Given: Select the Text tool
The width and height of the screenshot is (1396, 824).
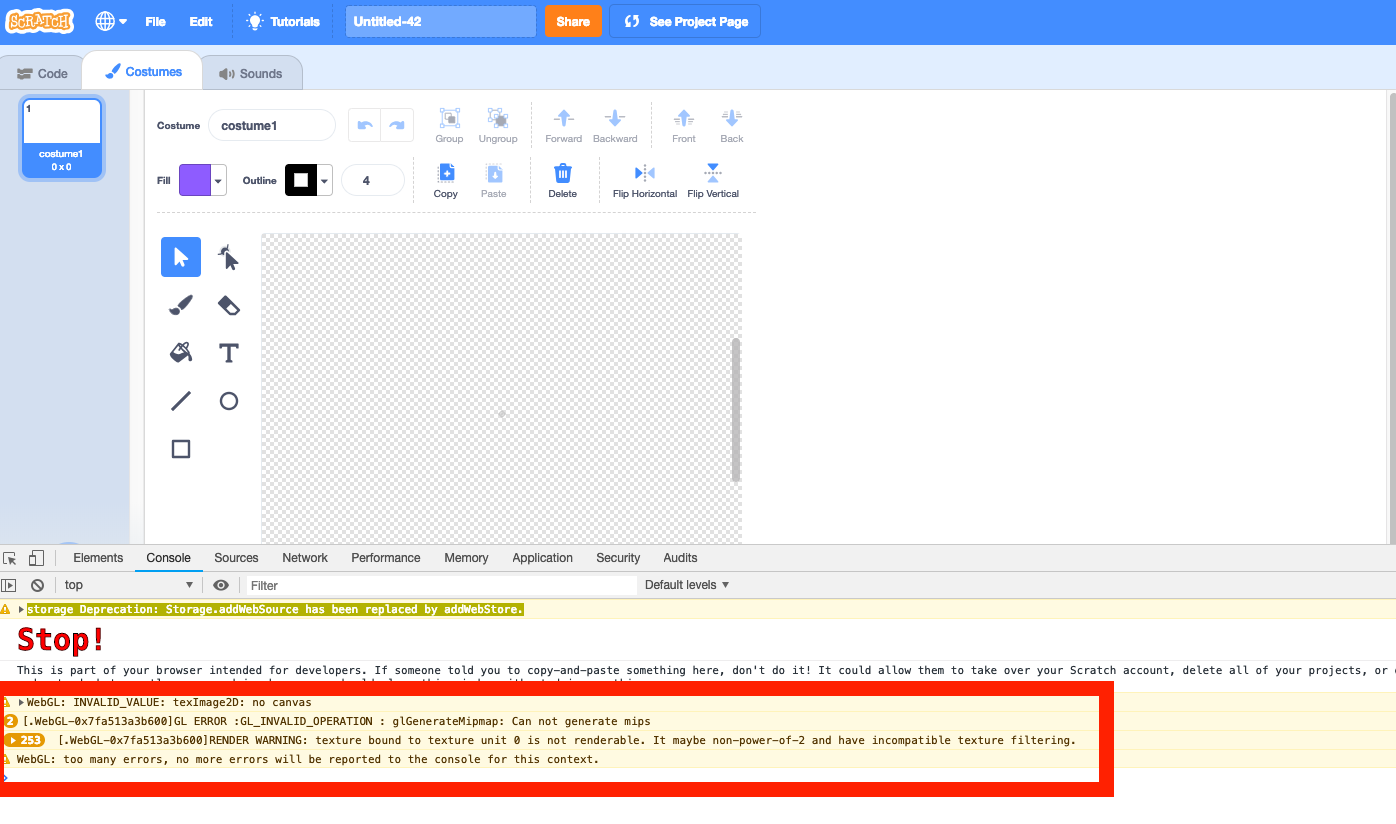Looking at the screenshot, I should pos(228,352).
